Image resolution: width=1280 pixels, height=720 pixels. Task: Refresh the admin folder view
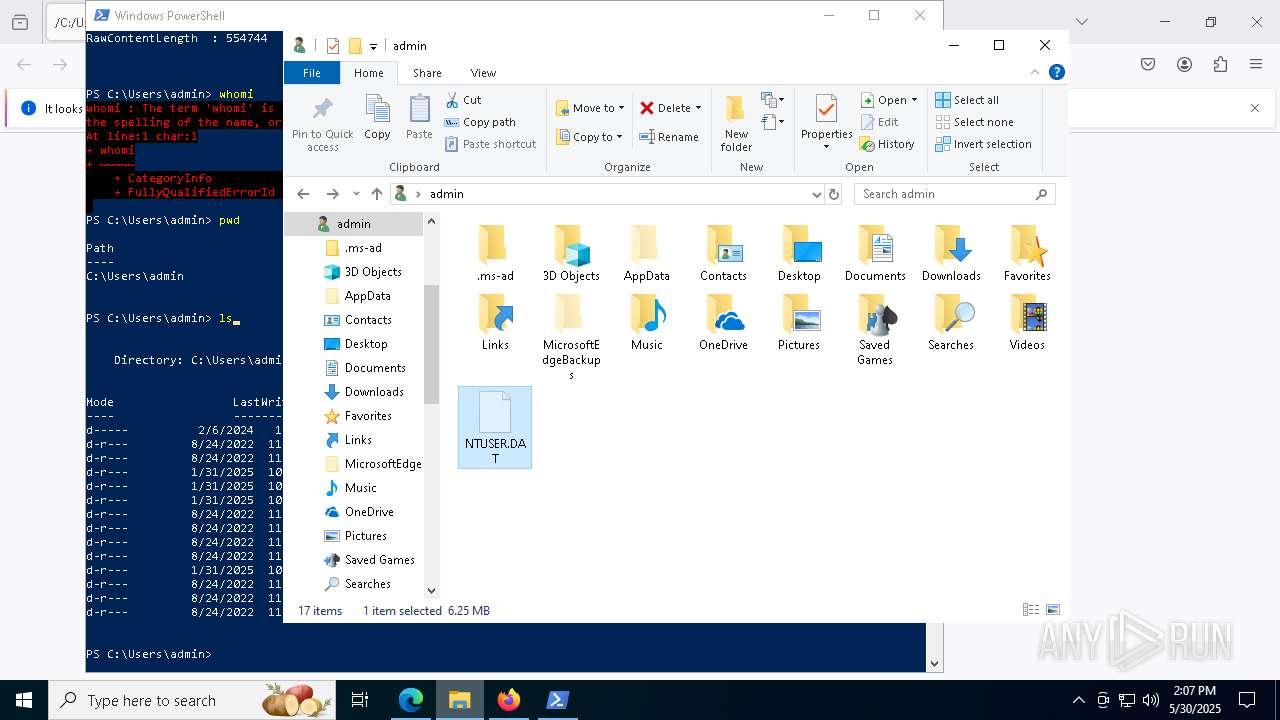[834, 194]
